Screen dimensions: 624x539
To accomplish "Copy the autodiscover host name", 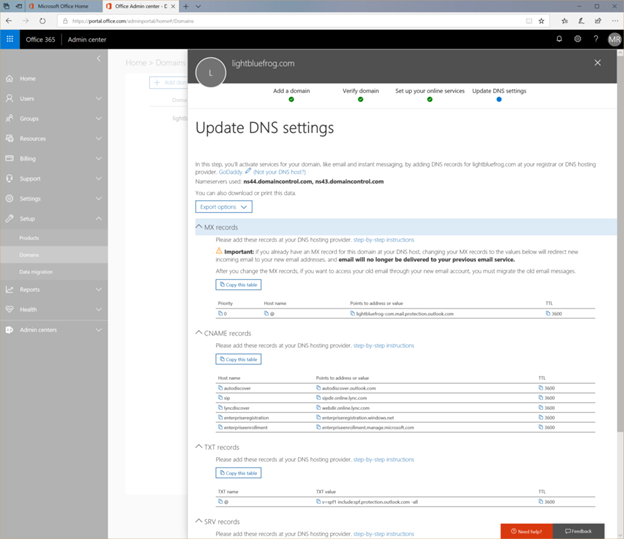I will click(x=220, y=388).
